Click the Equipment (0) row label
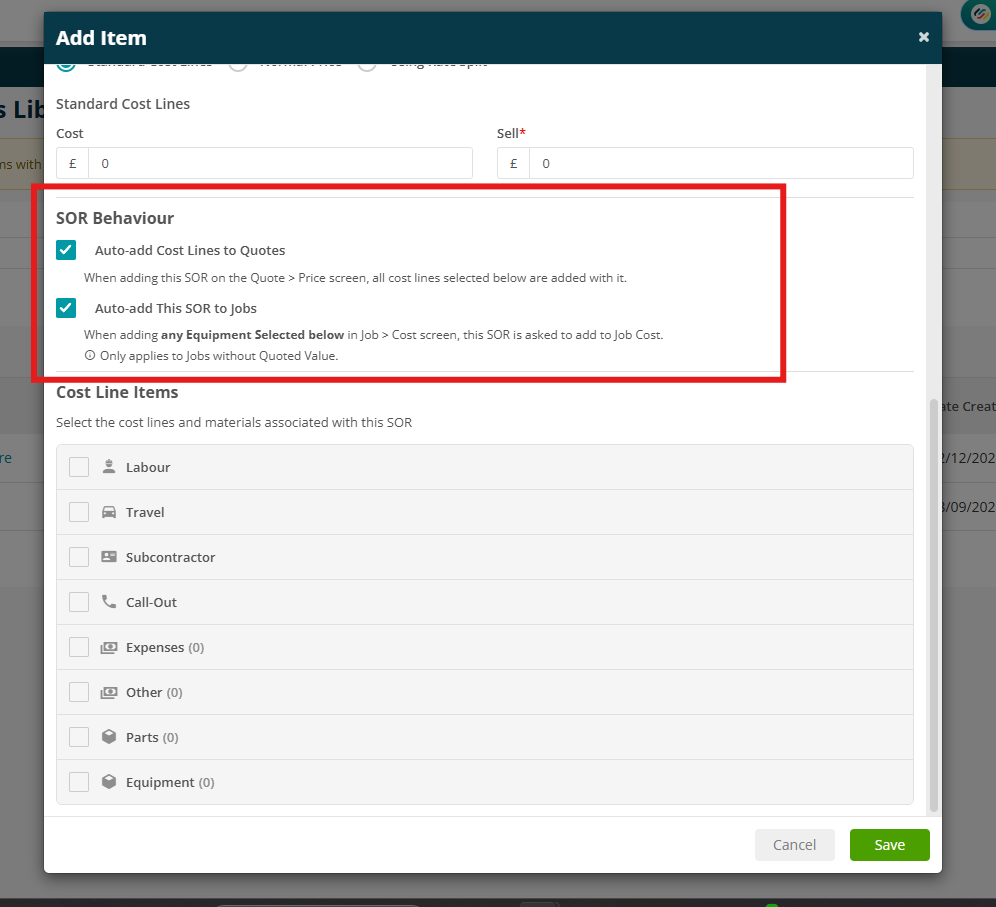The width and height of the screenshot is (996, 907). (170, 783)
